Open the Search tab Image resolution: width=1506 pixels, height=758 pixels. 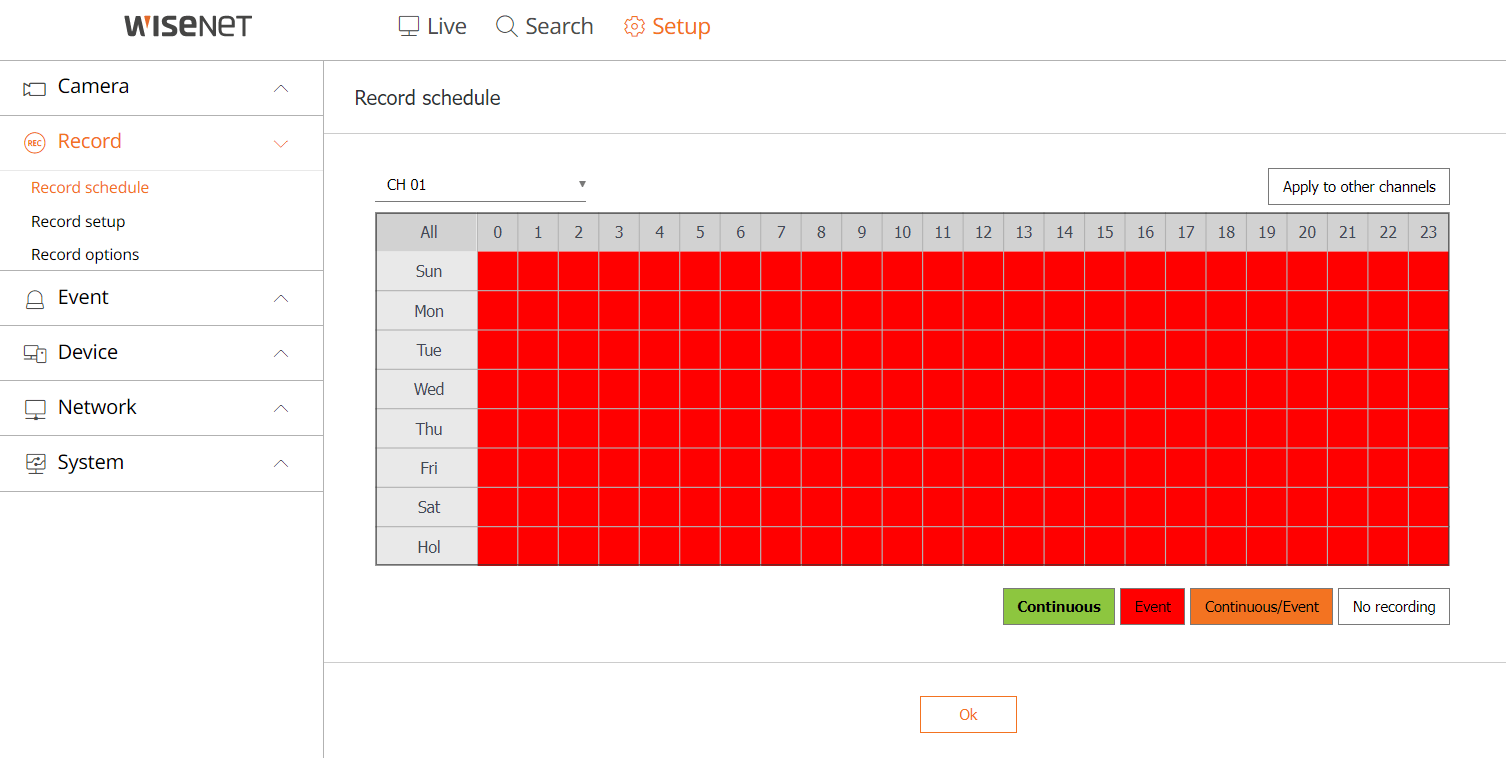(545, 27)
